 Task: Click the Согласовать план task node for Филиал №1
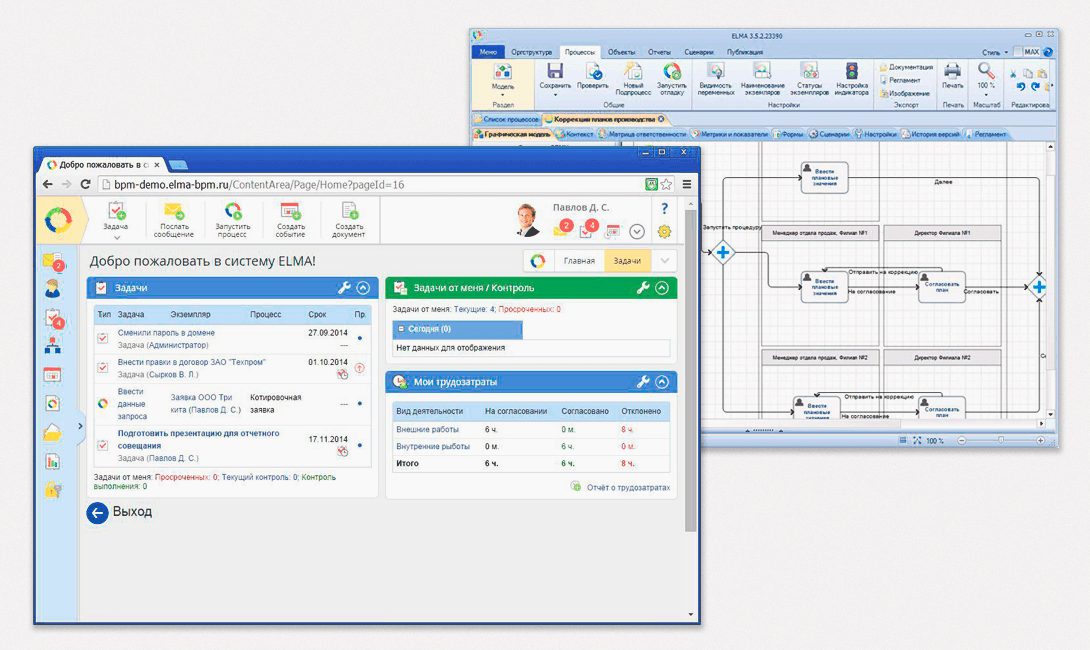click(941, 287)
